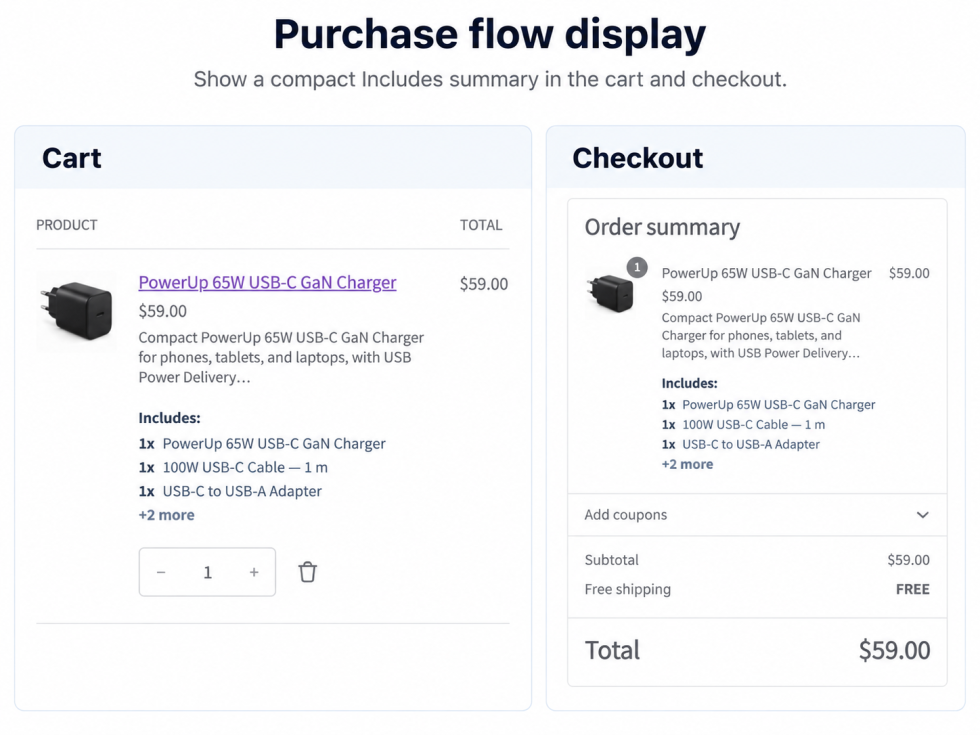980x735 pixels.
Task: Click the 'Subtotal' row label
Action: click(611, 560)
